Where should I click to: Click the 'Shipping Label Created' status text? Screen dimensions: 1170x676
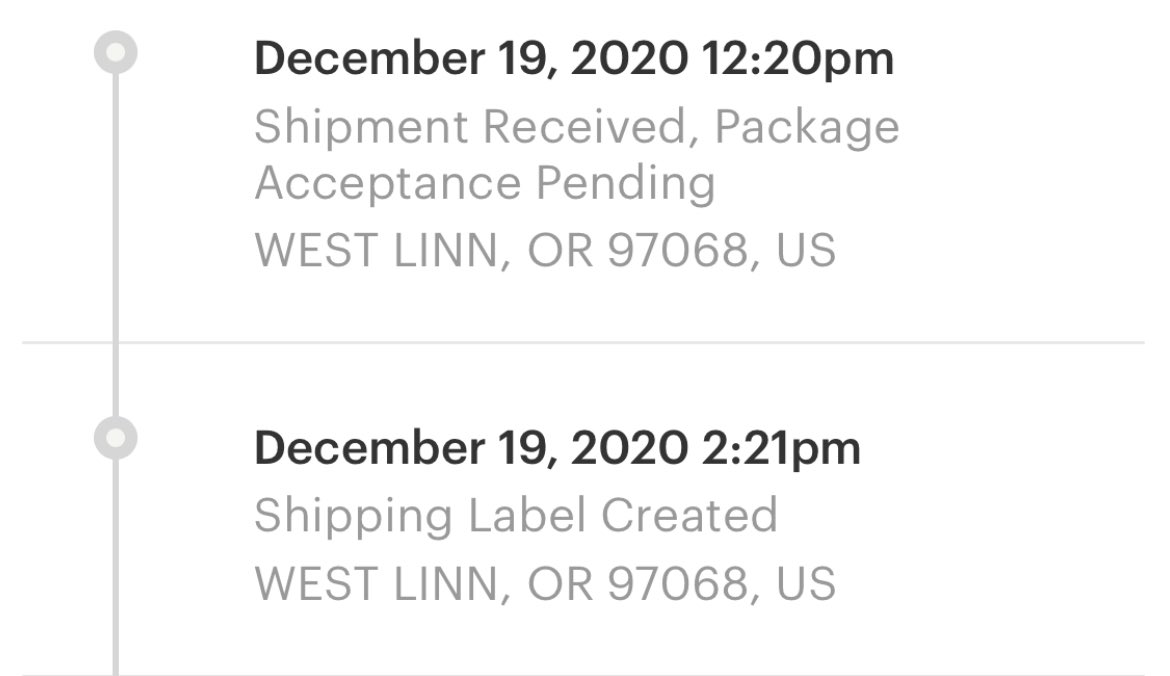(515, 515)
